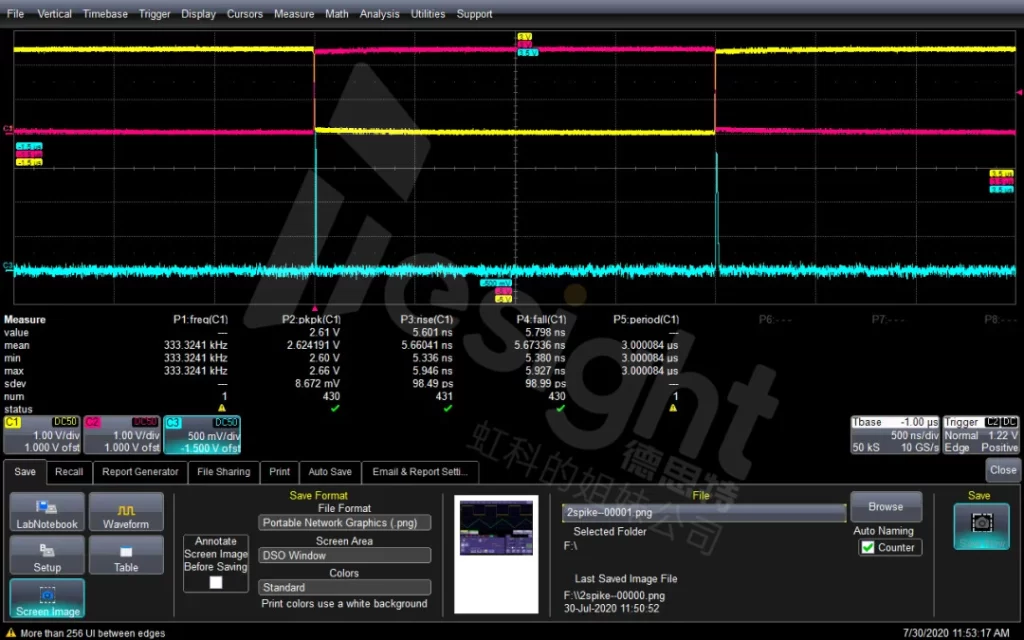The image size is (1024, 640).
Task: Open the C3 channel descriptor box
Action: coord(202,435)
